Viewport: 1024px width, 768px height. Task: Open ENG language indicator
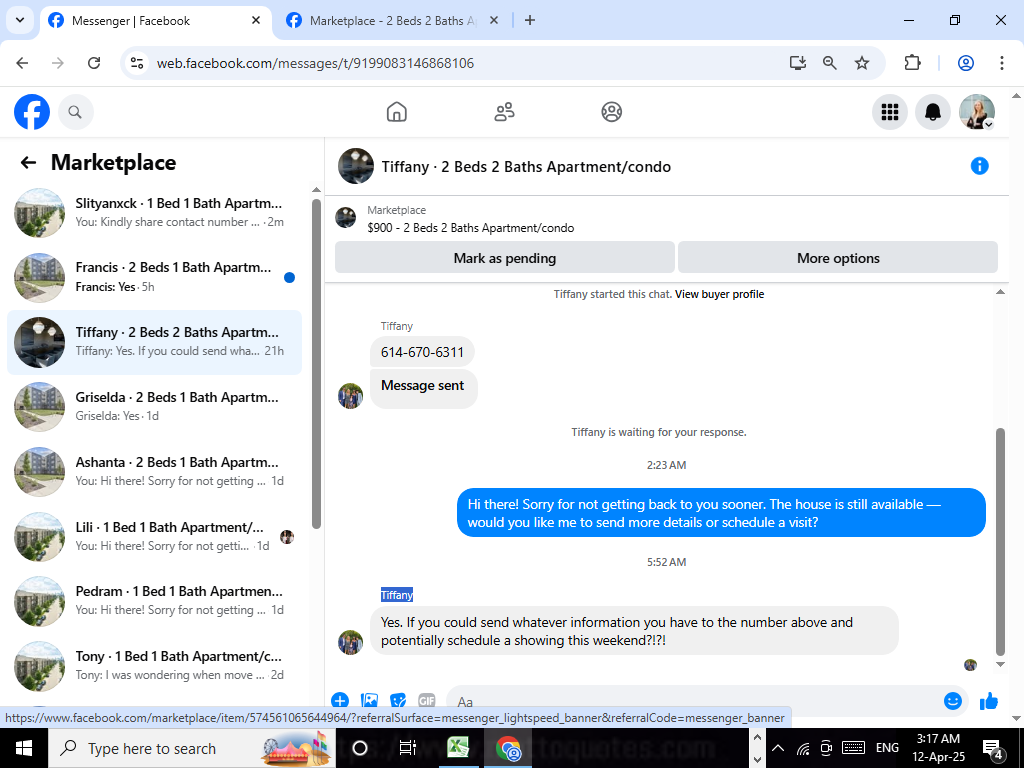(887, 748)
